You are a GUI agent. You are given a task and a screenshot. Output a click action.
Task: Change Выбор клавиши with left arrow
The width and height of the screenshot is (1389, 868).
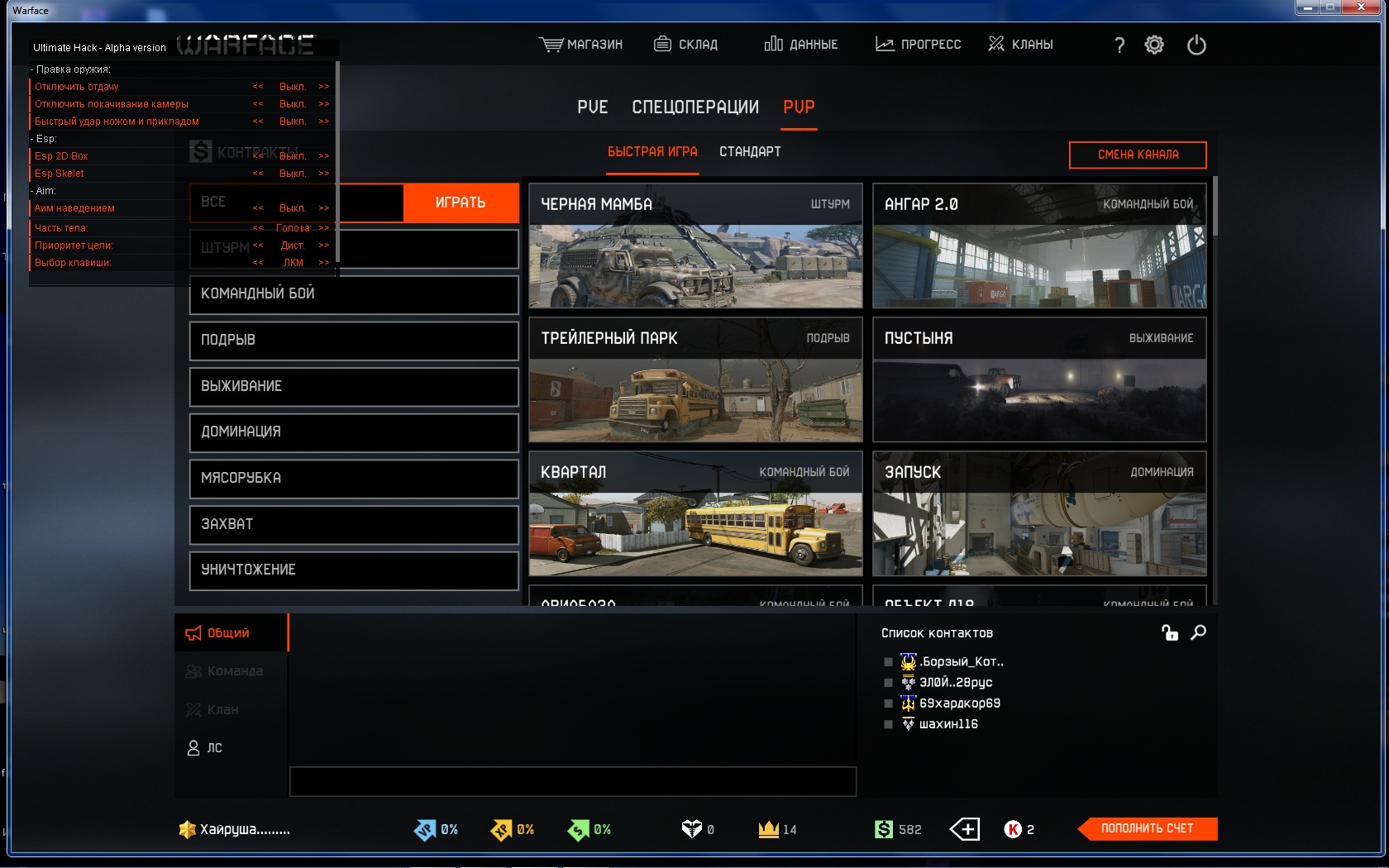pos(258,263)
